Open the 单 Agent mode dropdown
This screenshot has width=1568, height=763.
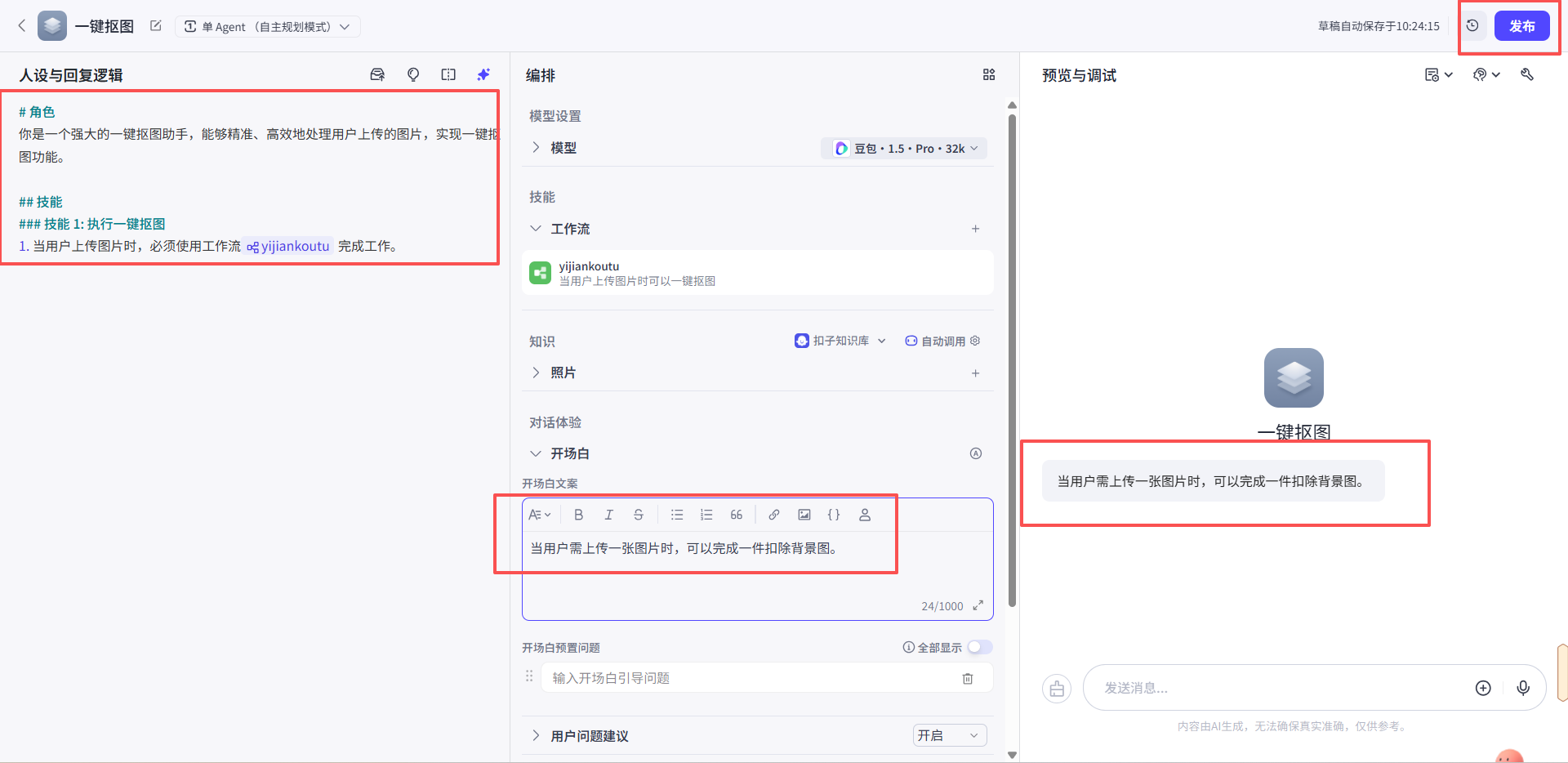267,26
